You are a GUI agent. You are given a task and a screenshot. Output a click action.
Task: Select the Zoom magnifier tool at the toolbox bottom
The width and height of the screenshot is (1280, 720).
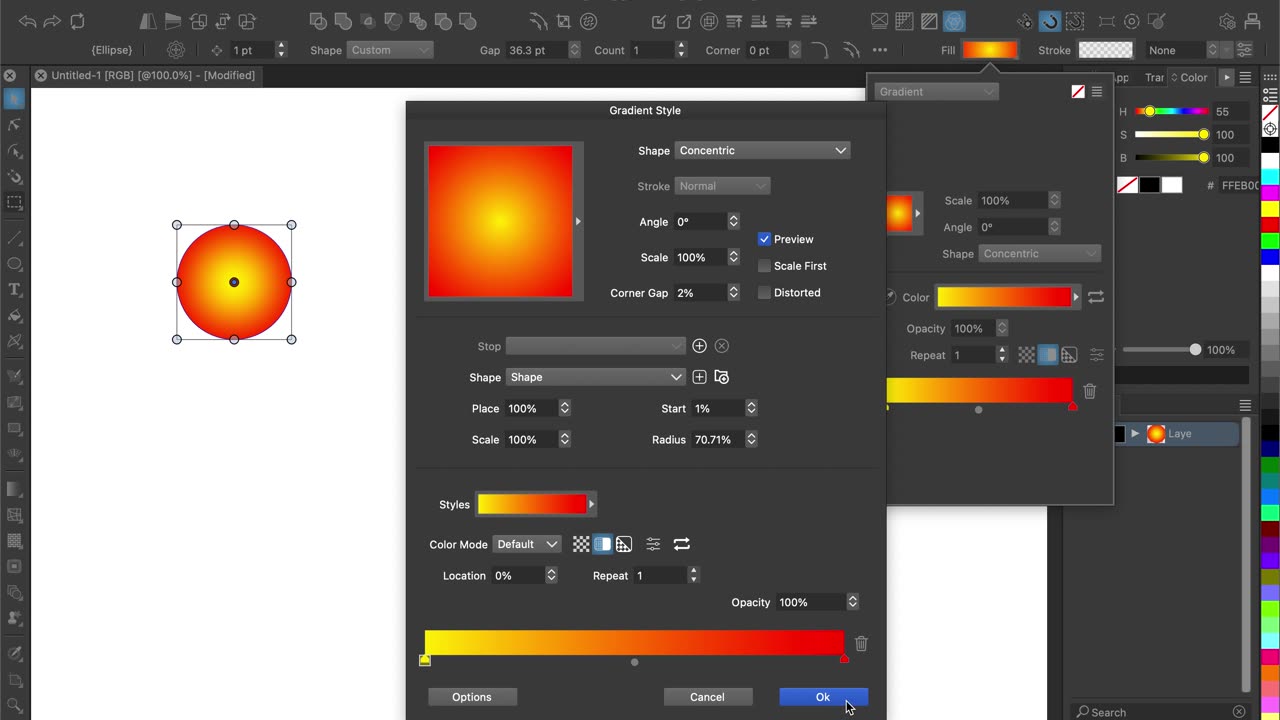14,706
